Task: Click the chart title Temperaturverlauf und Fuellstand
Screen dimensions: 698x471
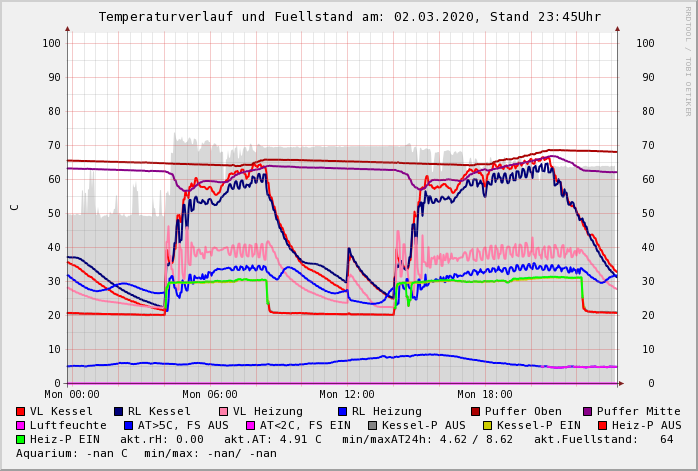Action: tap(349, 17)
